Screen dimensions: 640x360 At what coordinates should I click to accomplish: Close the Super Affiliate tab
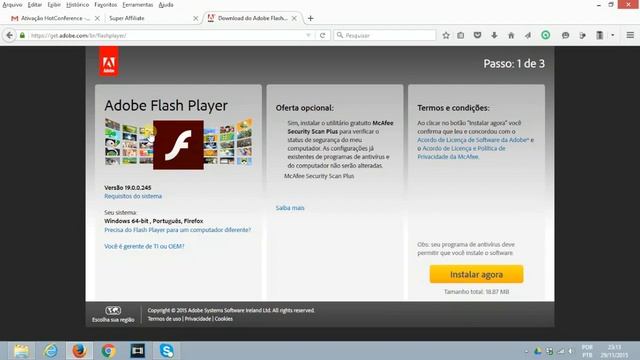(196, 18)
